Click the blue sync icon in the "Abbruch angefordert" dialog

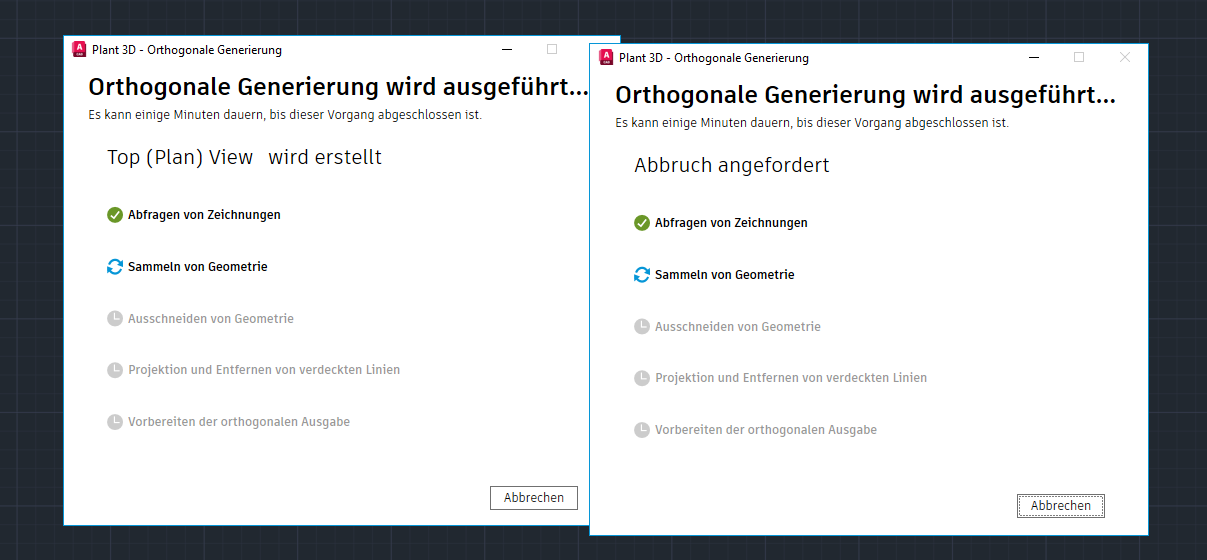click(x=642, y=275)
